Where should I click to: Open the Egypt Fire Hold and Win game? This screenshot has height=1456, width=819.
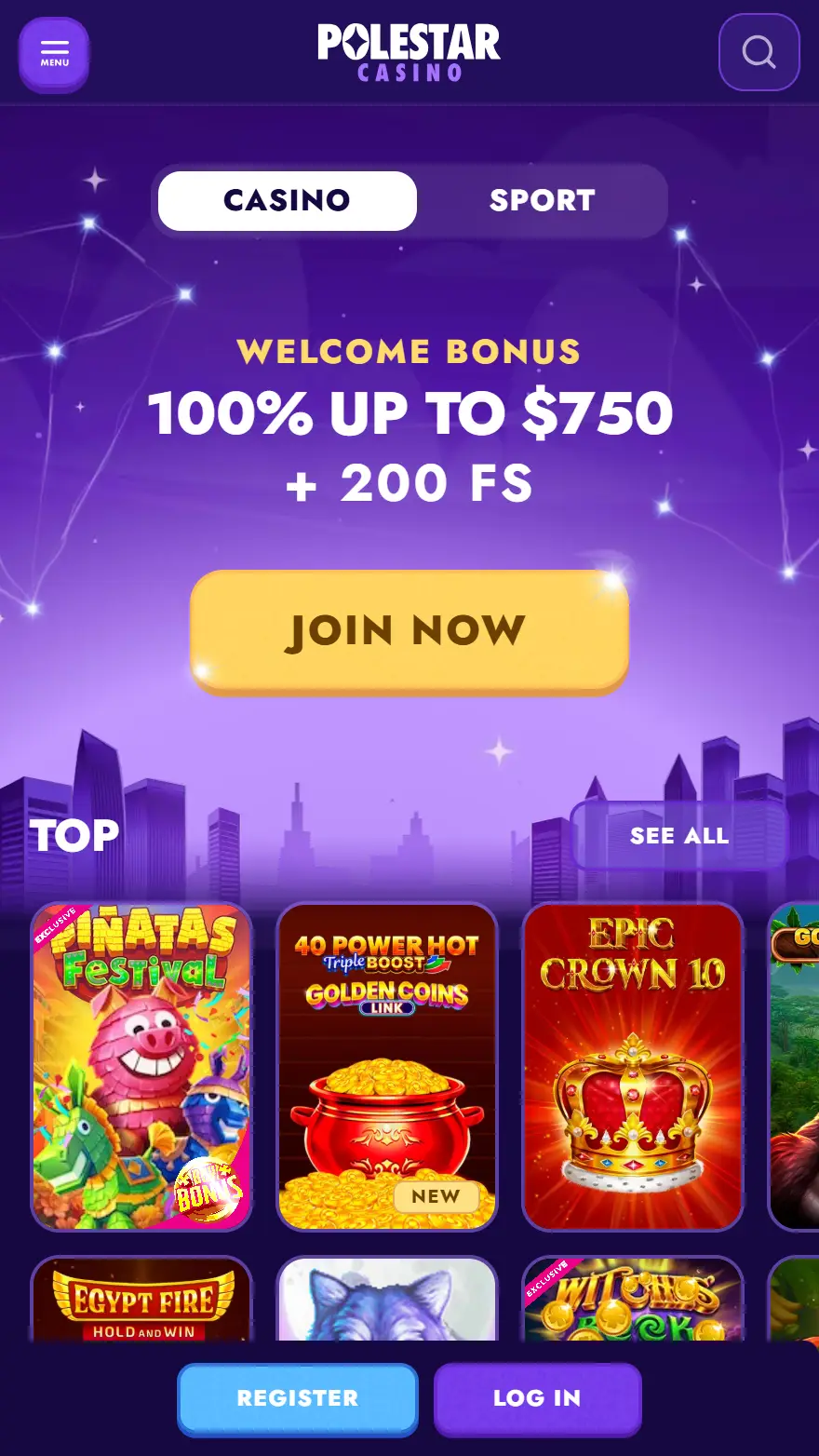point(141,1299)
